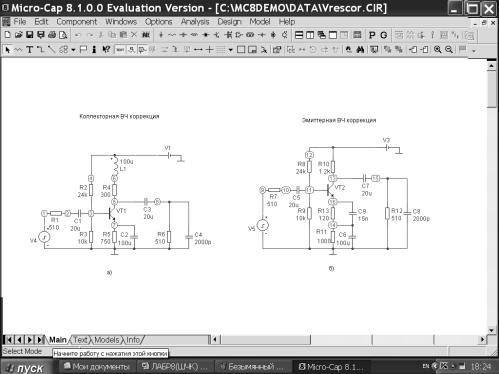Switch to the Main page tab
Viewport: 499px width, 374px height.
pyautogui.click(x=58, y=340)
